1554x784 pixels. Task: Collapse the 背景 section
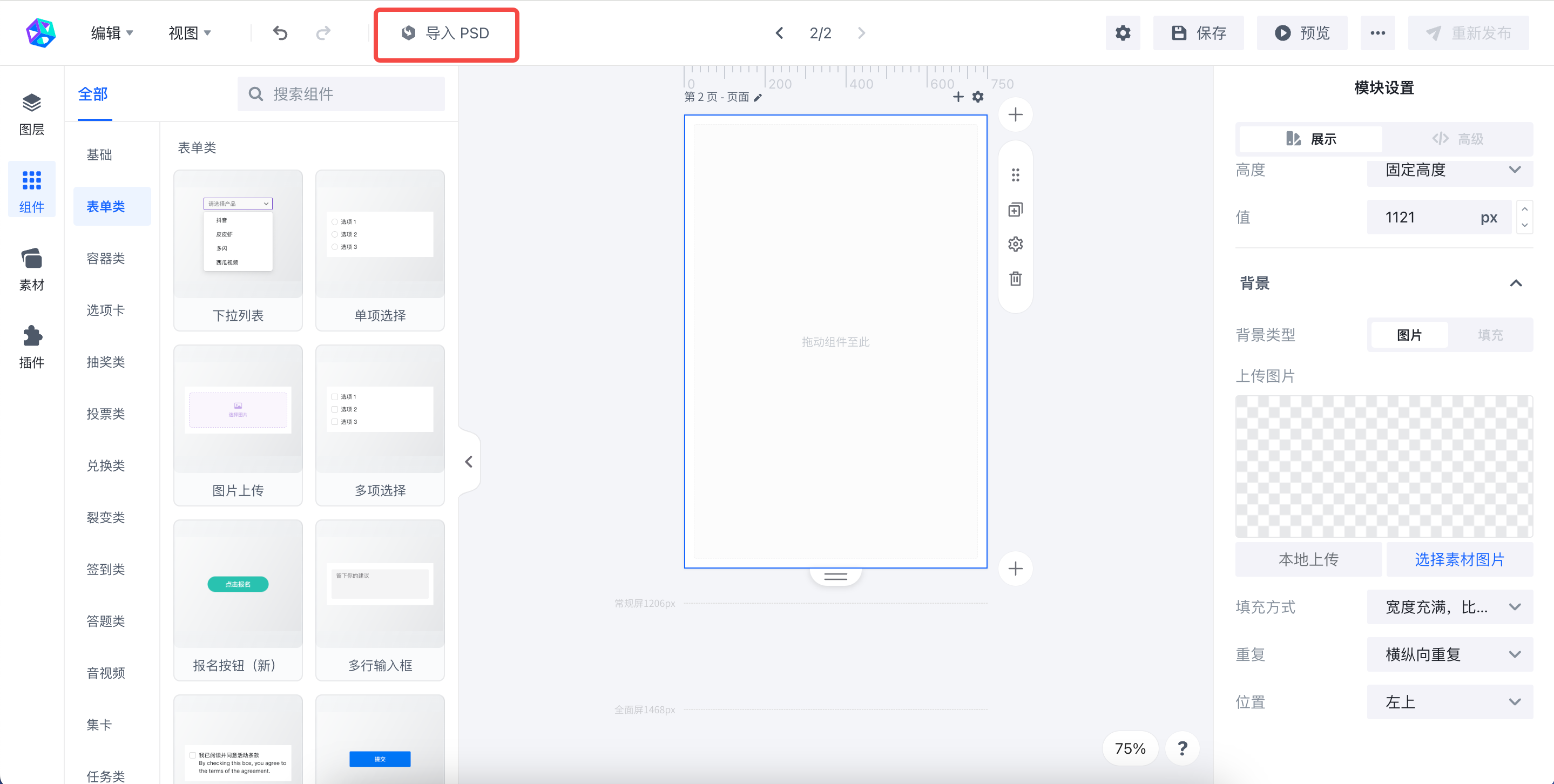(1515, 283)
